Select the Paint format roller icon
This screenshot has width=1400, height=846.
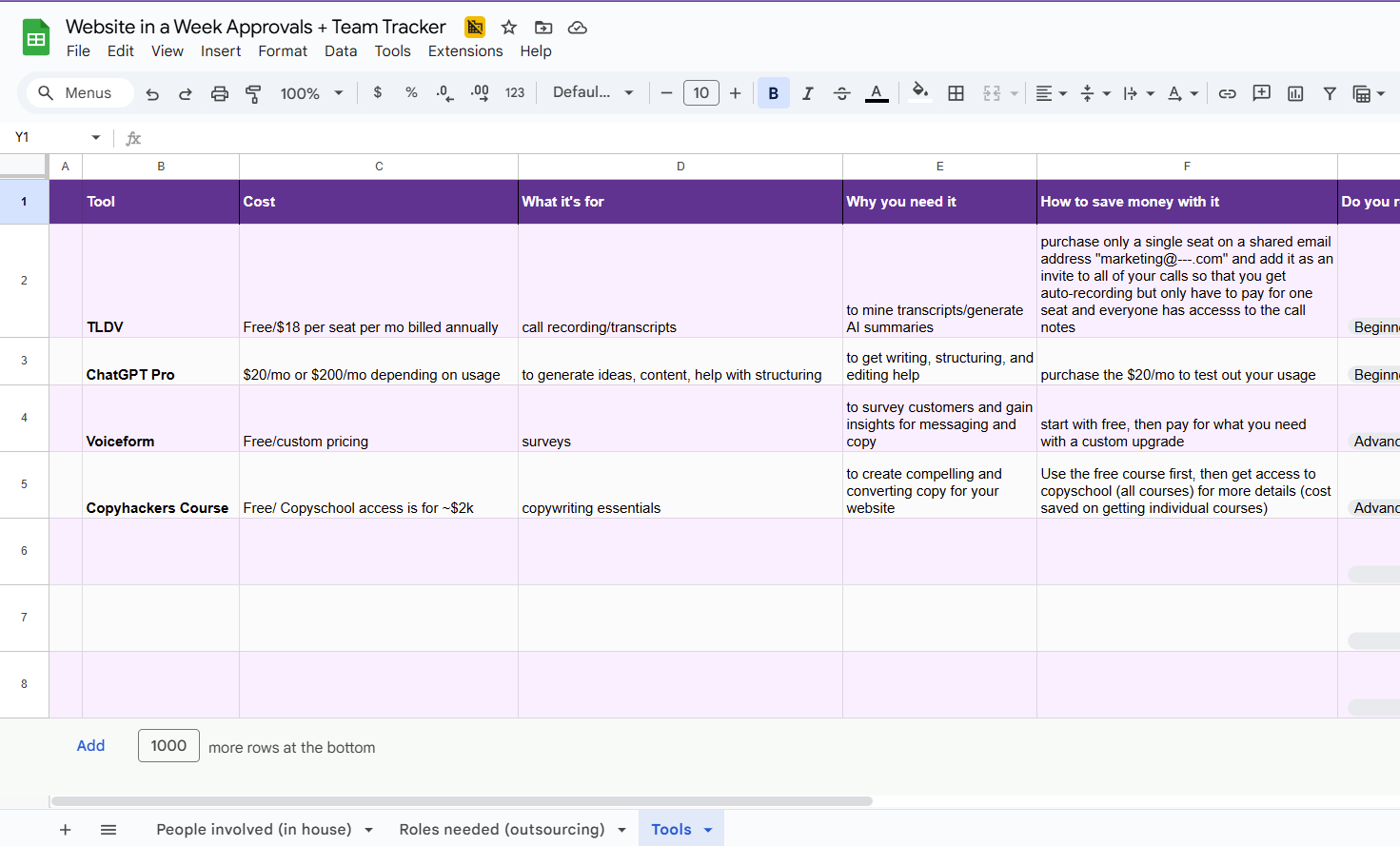[253, 93]
